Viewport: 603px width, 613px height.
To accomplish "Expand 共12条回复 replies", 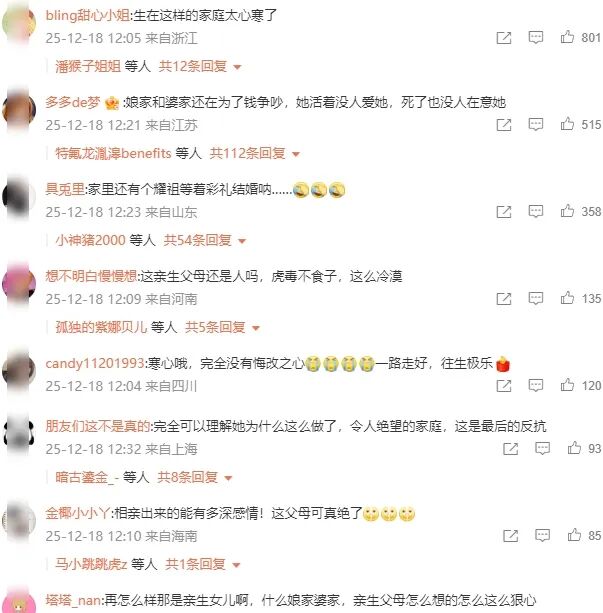I will (x=200, y=66).
